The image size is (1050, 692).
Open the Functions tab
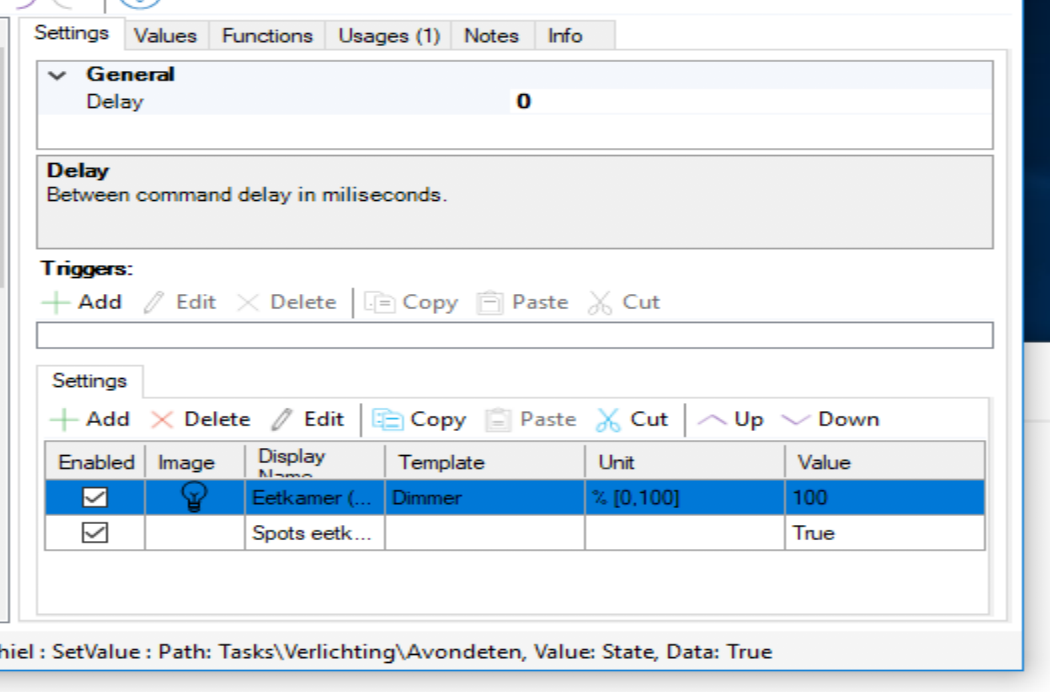[x=267, y=36]
